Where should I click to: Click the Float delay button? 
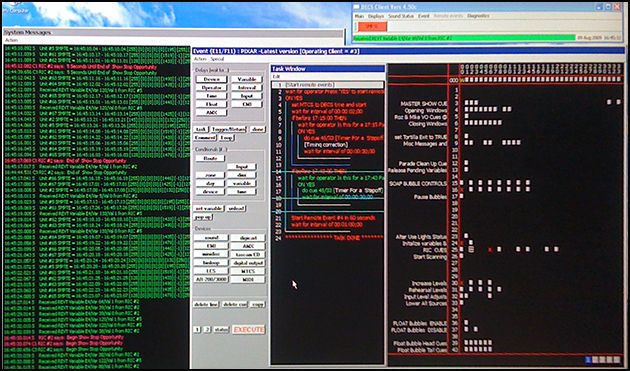click(x=211, y=104)
